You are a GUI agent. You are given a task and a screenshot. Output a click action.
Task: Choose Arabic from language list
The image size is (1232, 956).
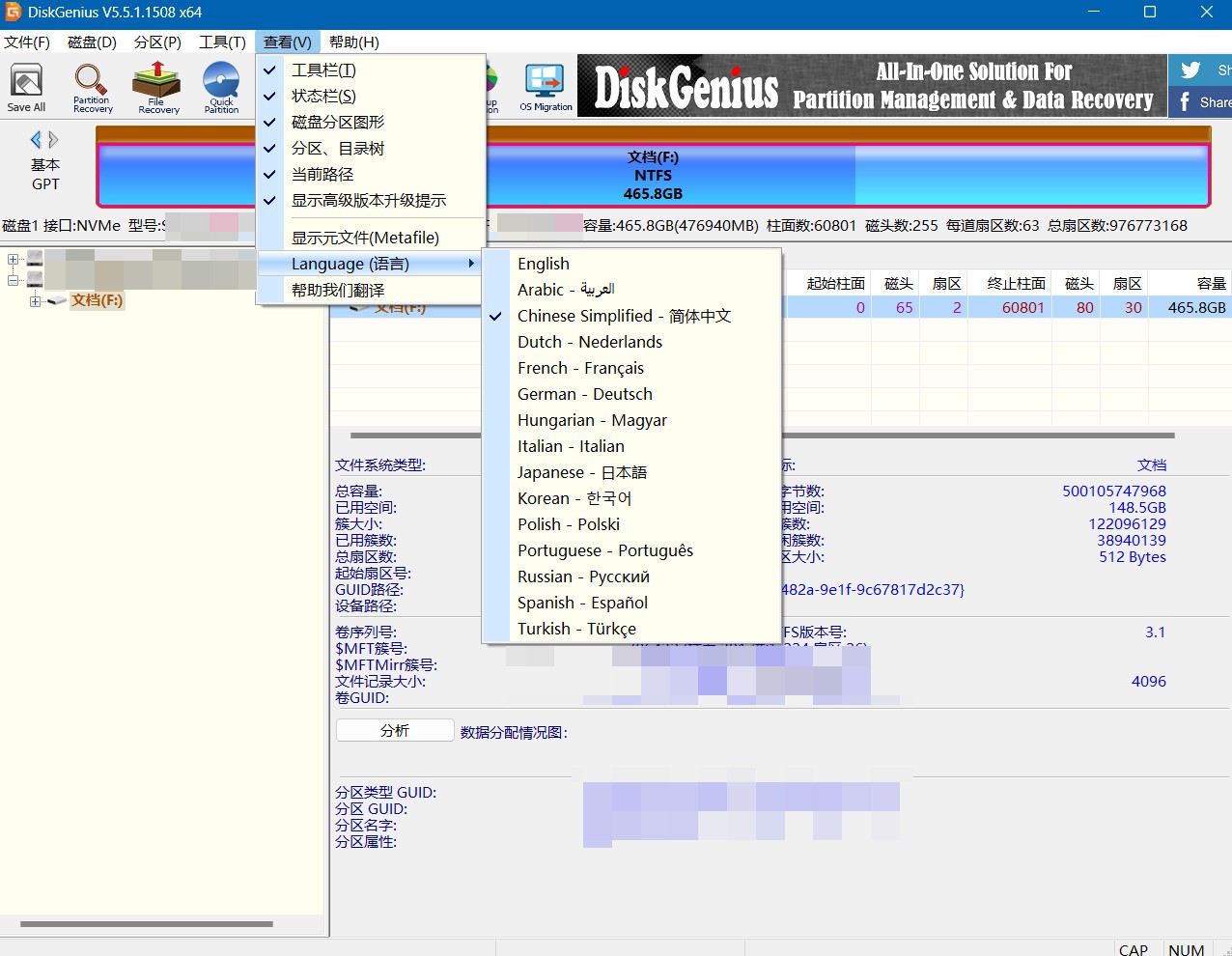point(631,290)
